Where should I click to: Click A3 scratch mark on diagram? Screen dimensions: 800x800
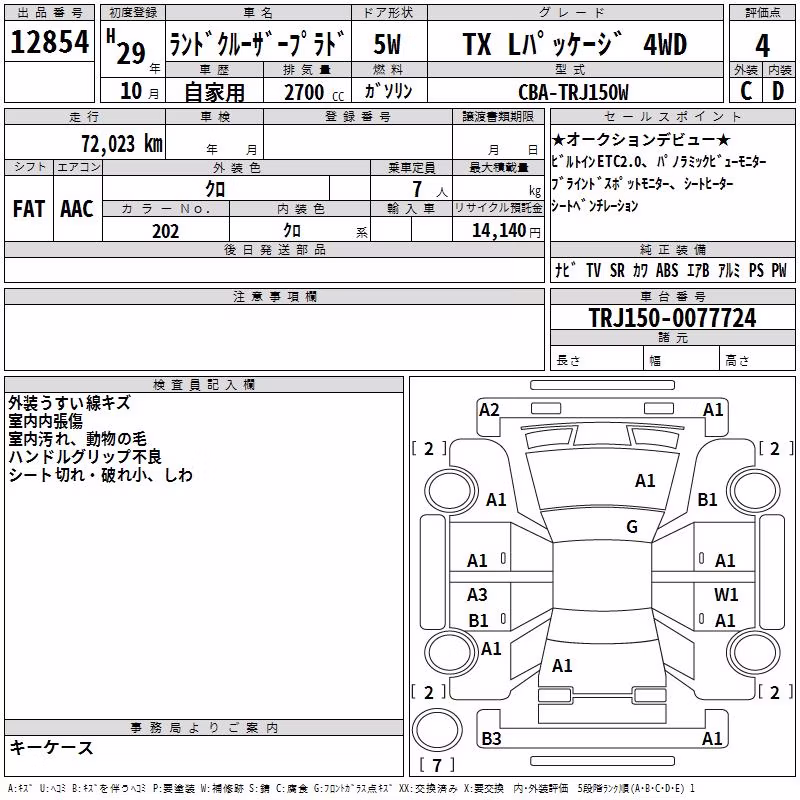coord(477,594)
